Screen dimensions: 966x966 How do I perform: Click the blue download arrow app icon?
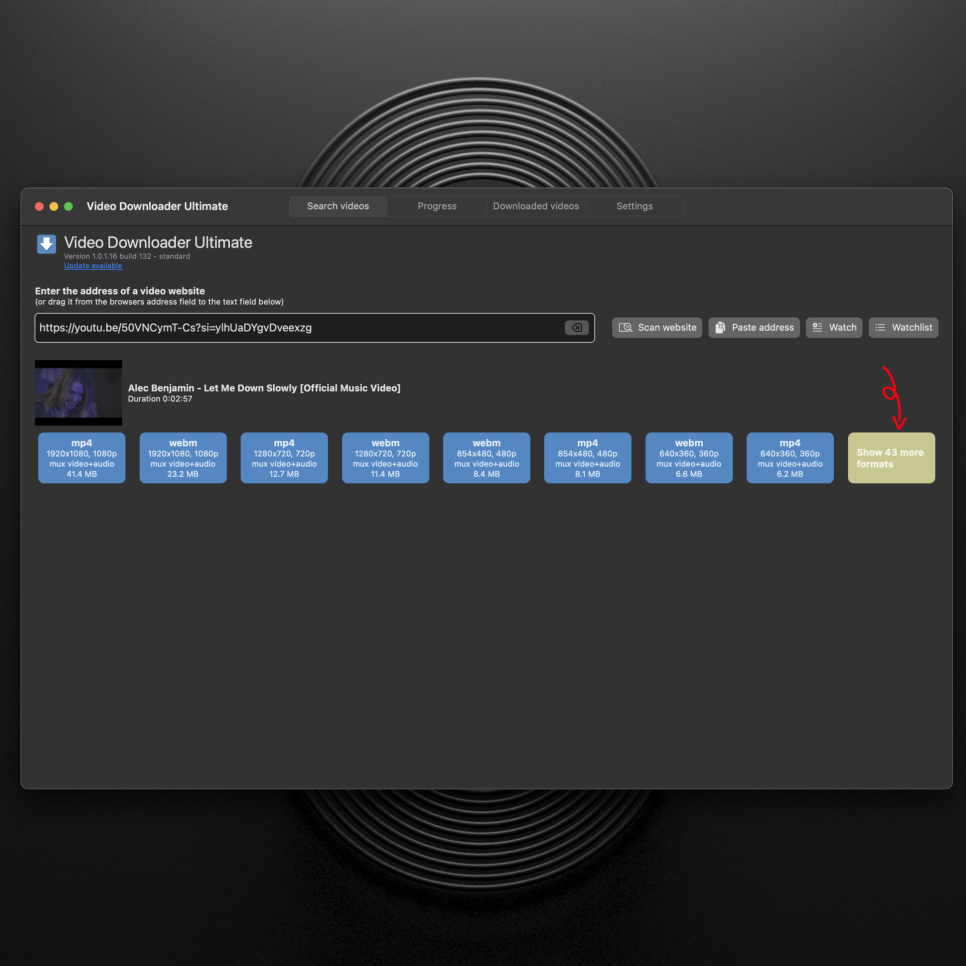46,244
